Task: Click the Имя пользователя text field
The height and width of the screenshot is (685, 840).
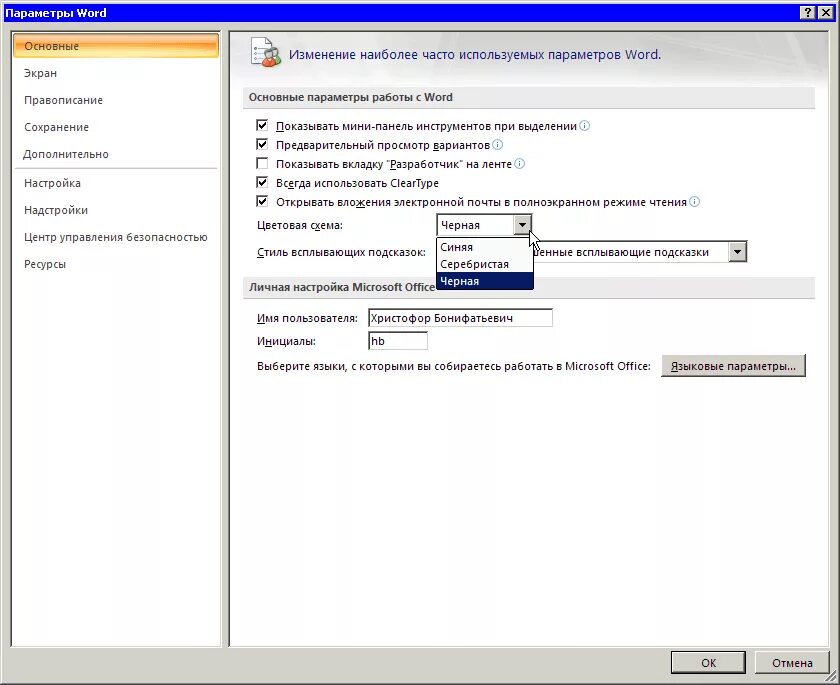Action: tap(460, 318)
